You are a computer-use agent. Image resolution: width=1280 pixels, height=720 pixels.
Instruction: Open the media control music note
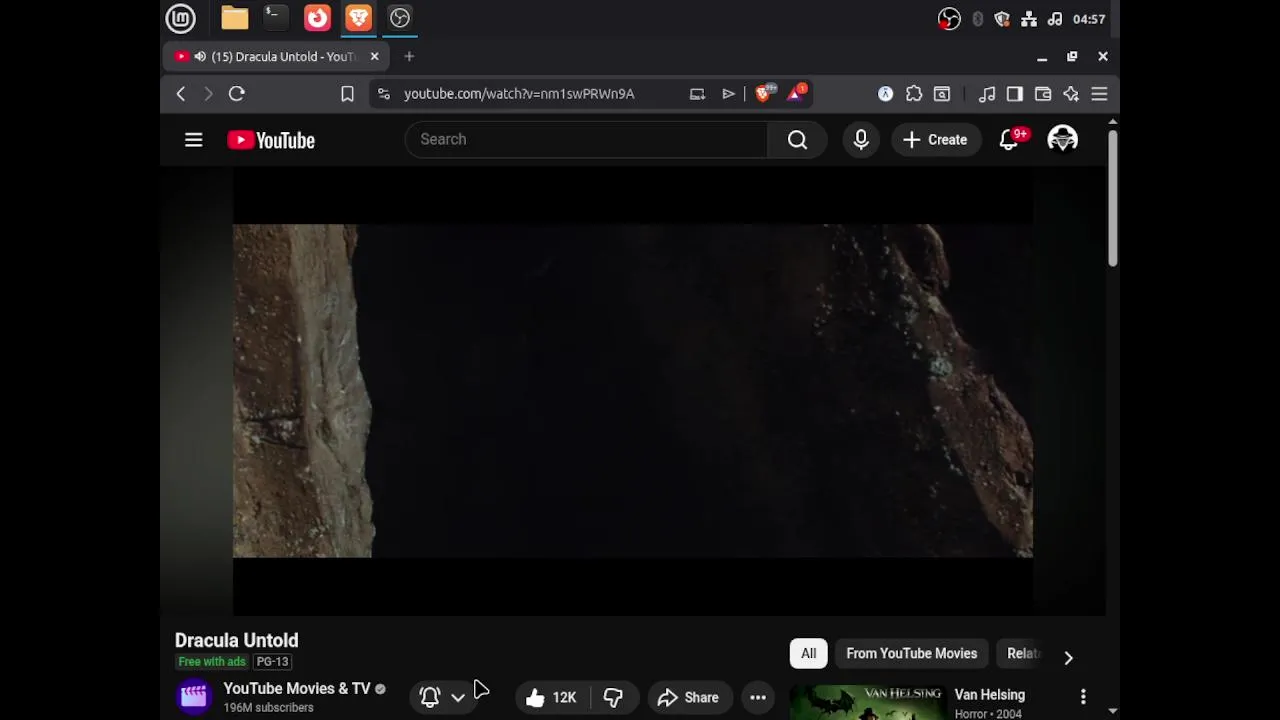pyautogui.click(x=987, y=94)
